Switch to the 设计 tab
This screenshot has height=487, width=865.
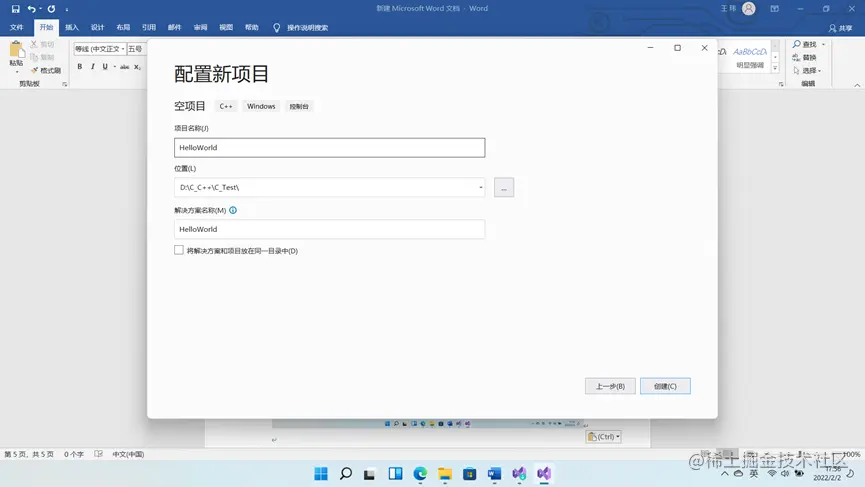tap(98, 27)
